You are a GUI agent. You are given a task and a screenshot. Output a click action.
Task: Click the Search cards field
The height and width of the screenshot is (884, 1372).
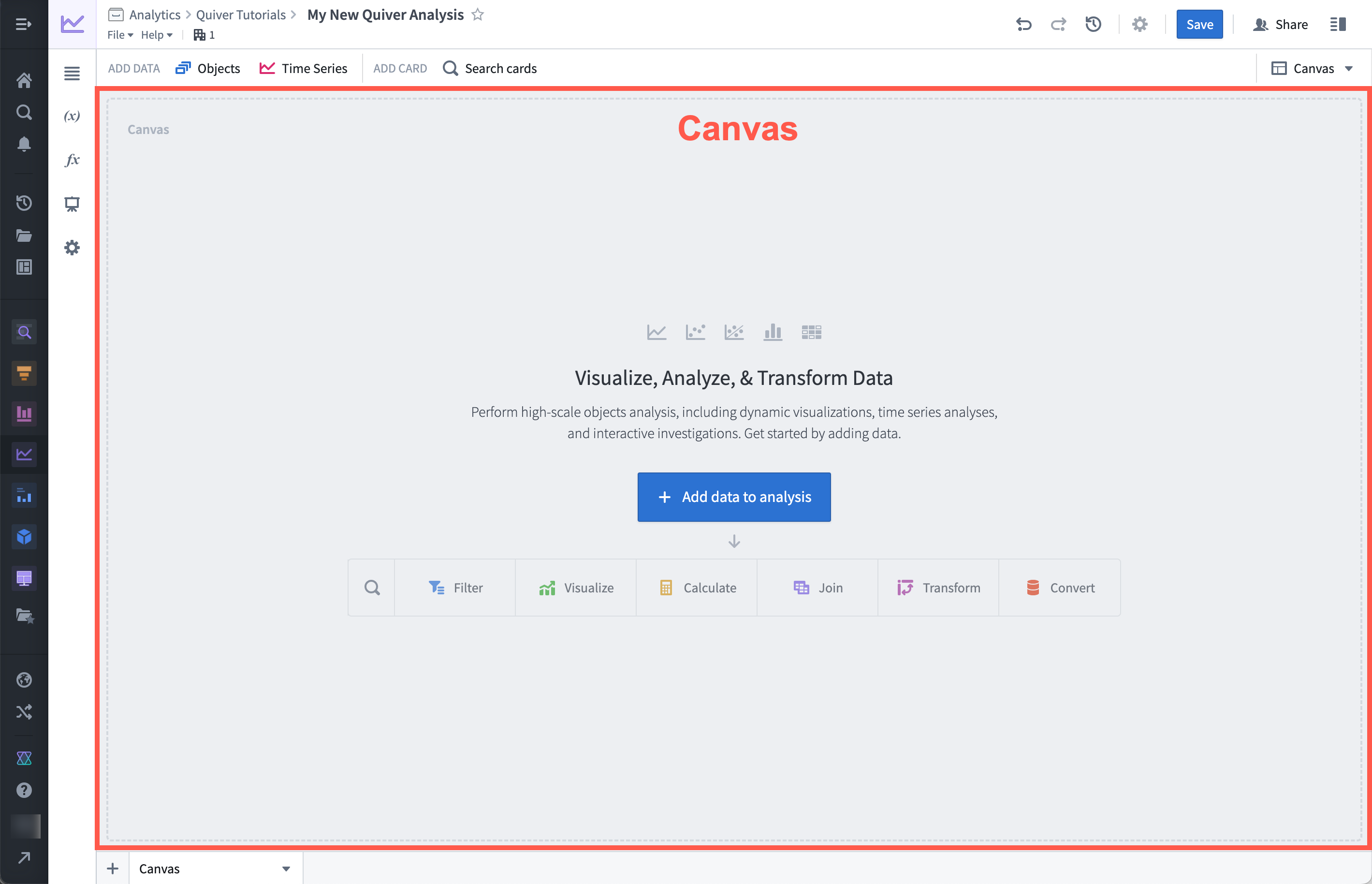(490, 68)
